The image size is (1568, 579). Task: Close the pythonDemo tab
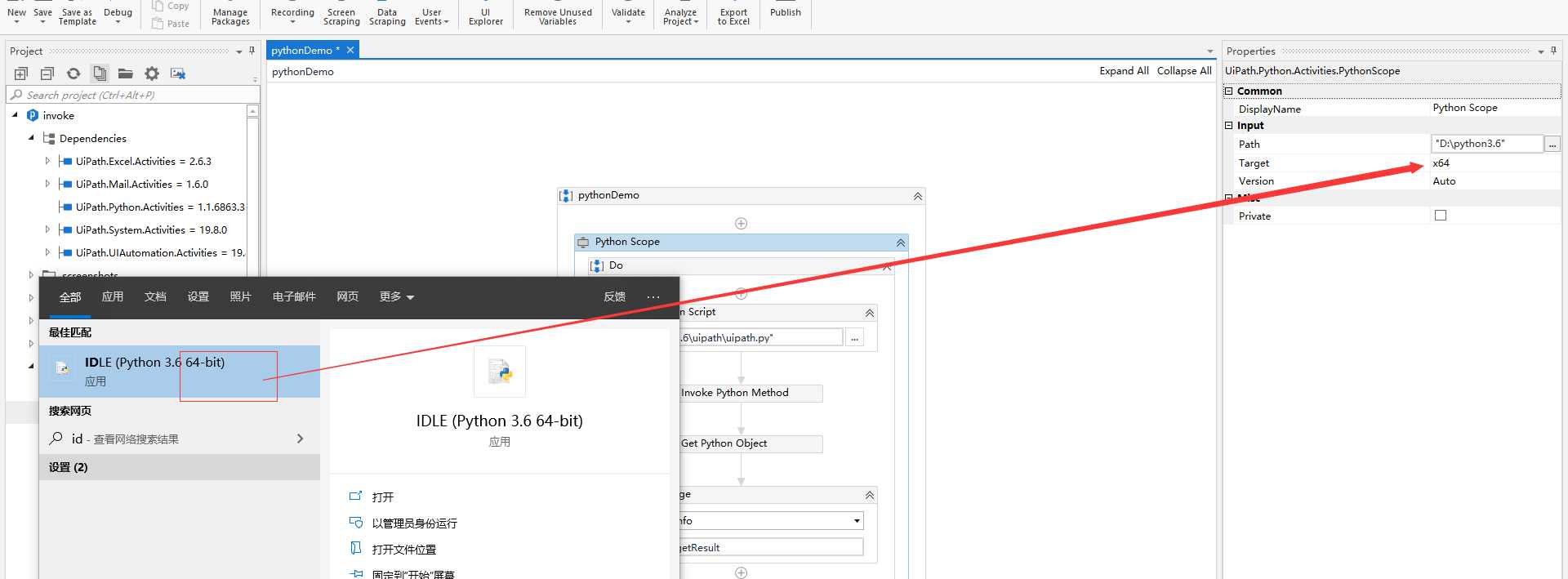(350, 50)
